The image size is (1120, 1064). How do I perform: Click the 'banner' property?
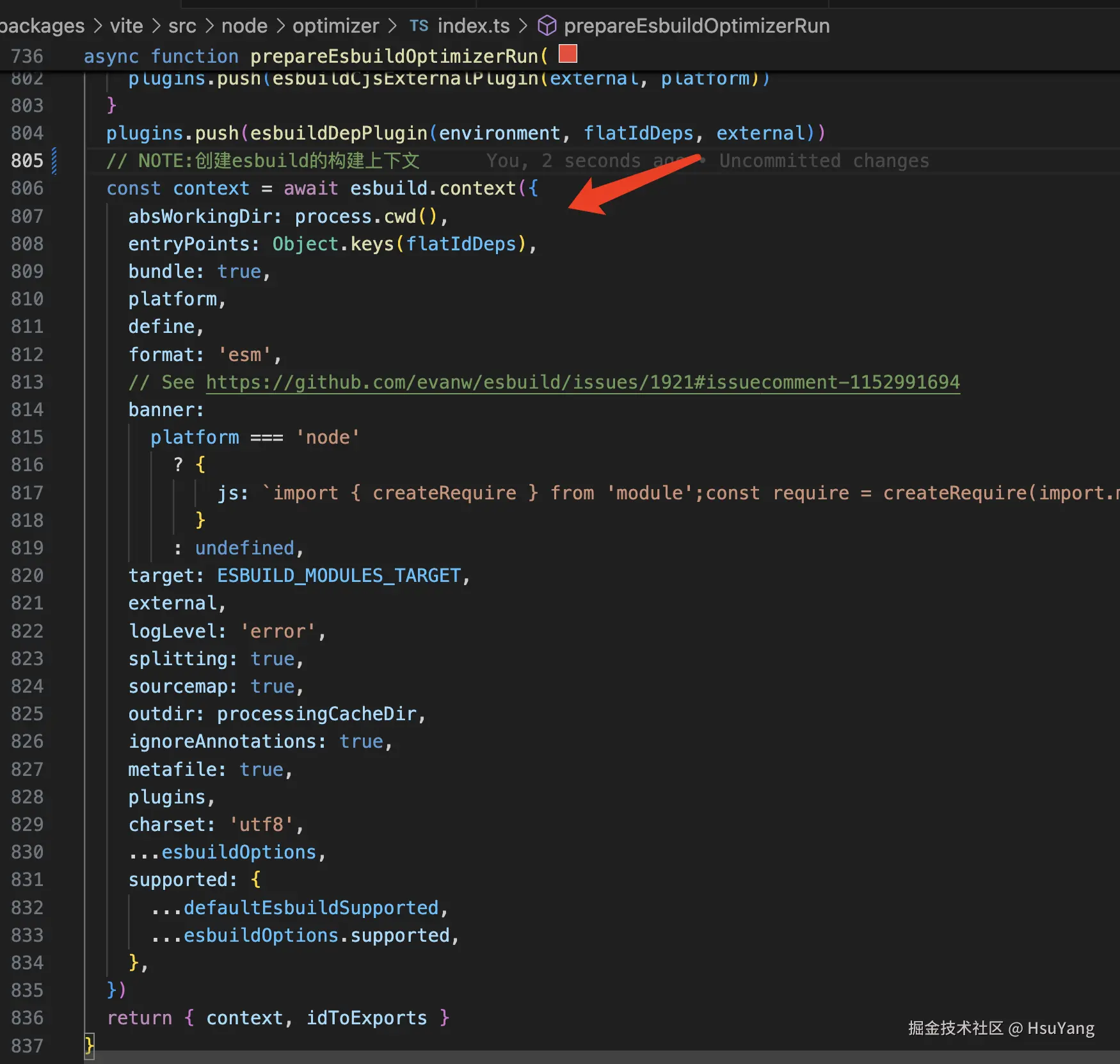pyautogui.click(x=161, y=410)
